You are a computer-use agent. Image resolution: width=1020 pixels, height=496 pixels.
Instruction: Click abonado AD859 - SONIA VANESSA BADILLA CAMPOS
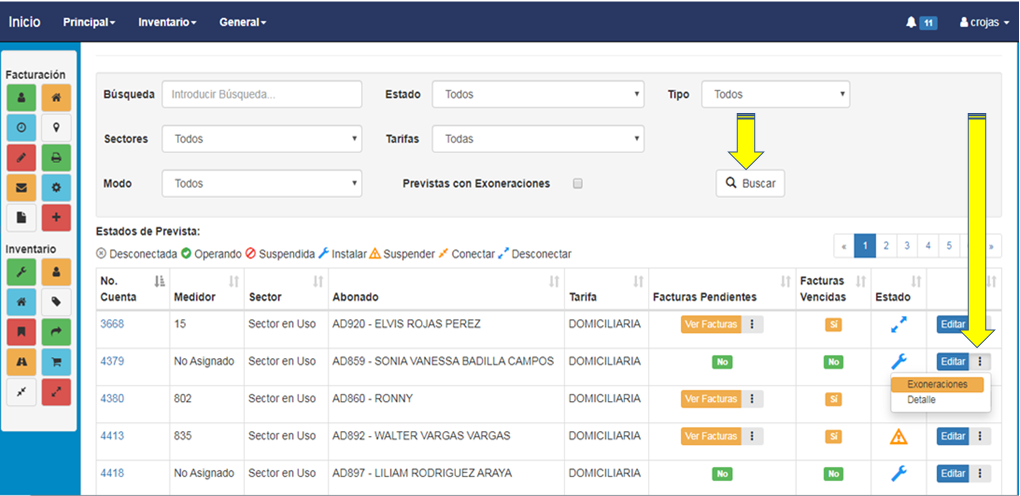[x=443, y=361]
